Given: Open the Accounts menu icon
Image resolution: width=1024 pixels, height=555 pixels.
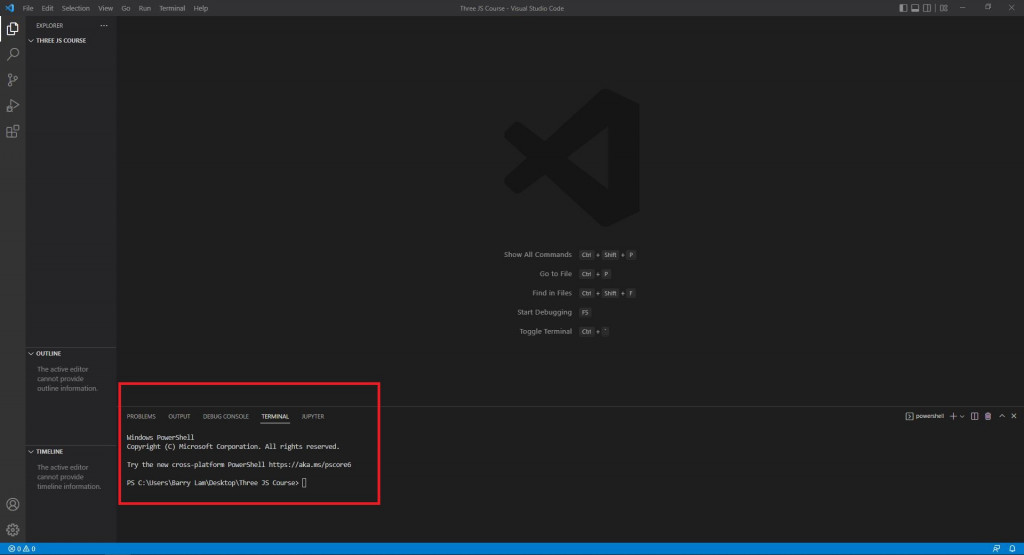Looking at the screenshot, I should [12, 504].
